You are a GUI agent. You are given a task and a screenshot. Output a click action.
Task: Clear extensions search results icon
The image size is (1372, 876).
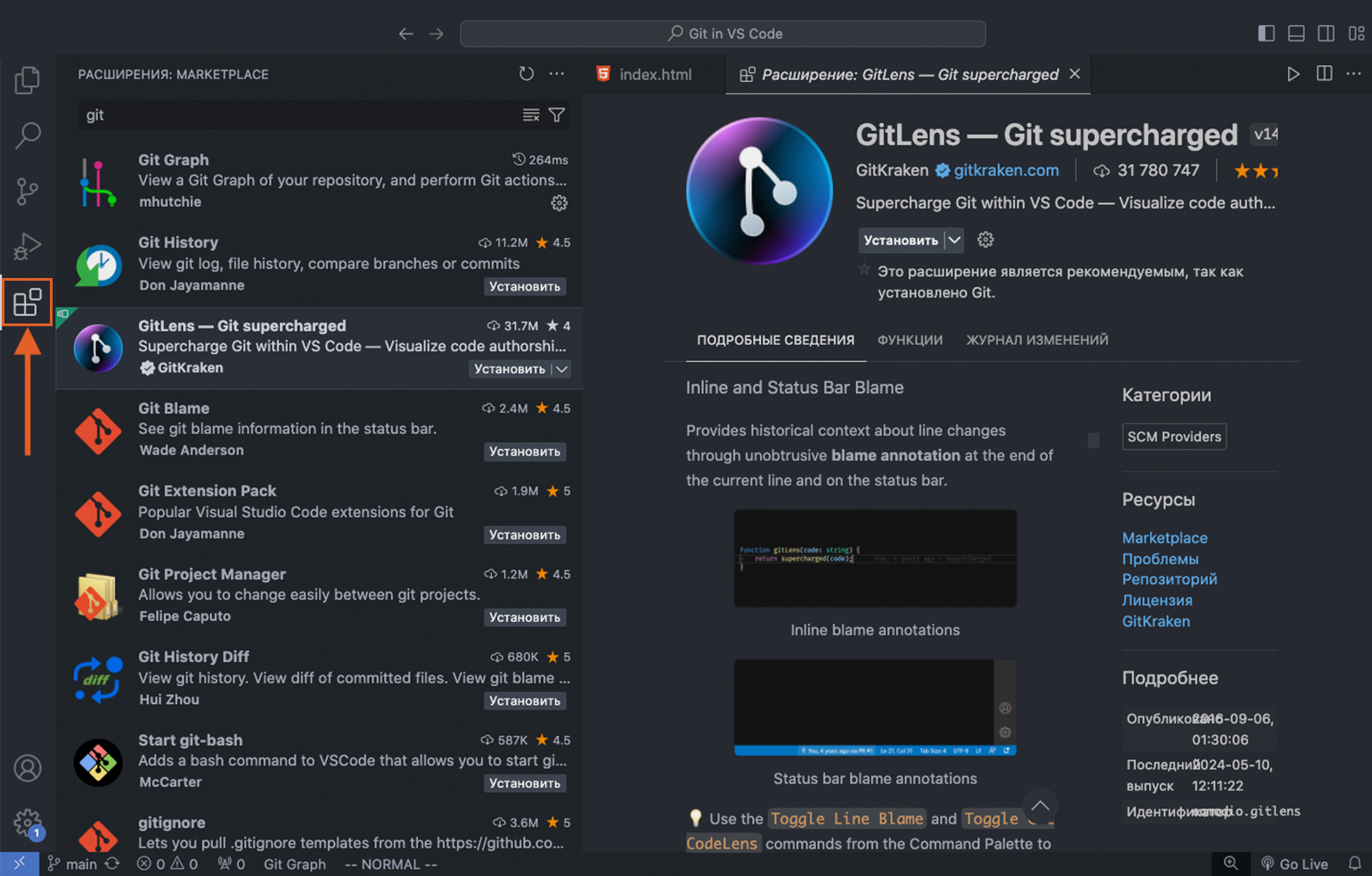[x=531, y=115]
